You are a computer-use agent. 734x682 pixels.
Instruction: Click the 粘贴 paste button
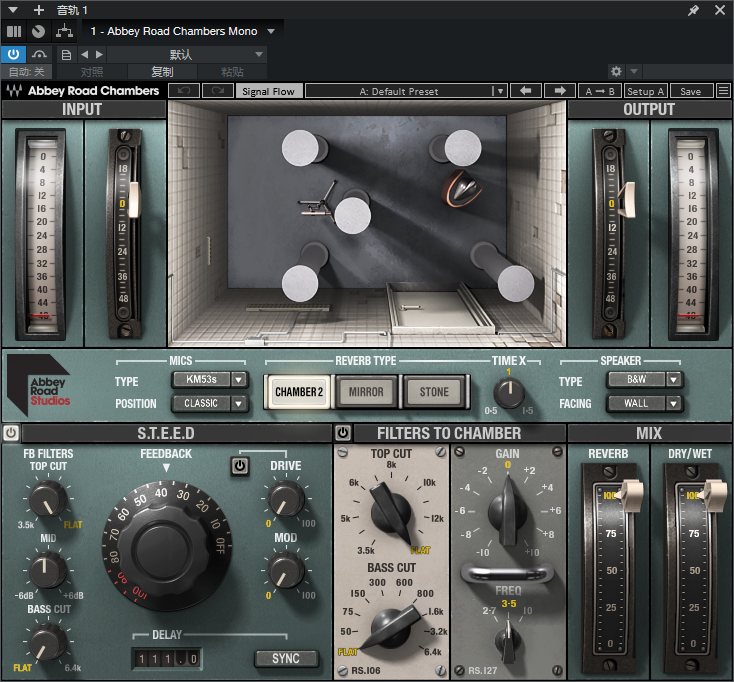(x=232, y=72)
